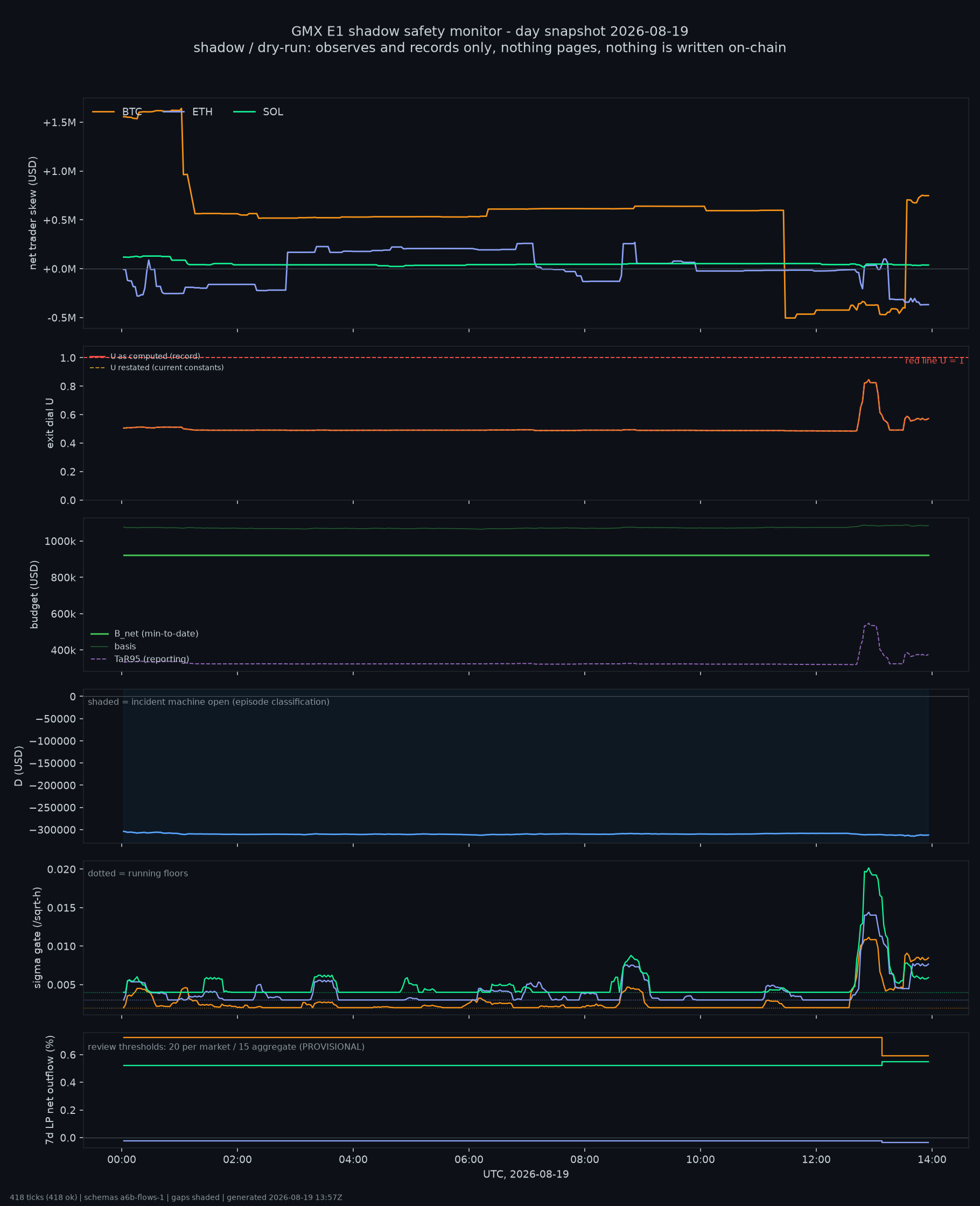Click the '12:00' time tick label
The height and width of the screenshot is (1206, 980).
[816, 1160]
